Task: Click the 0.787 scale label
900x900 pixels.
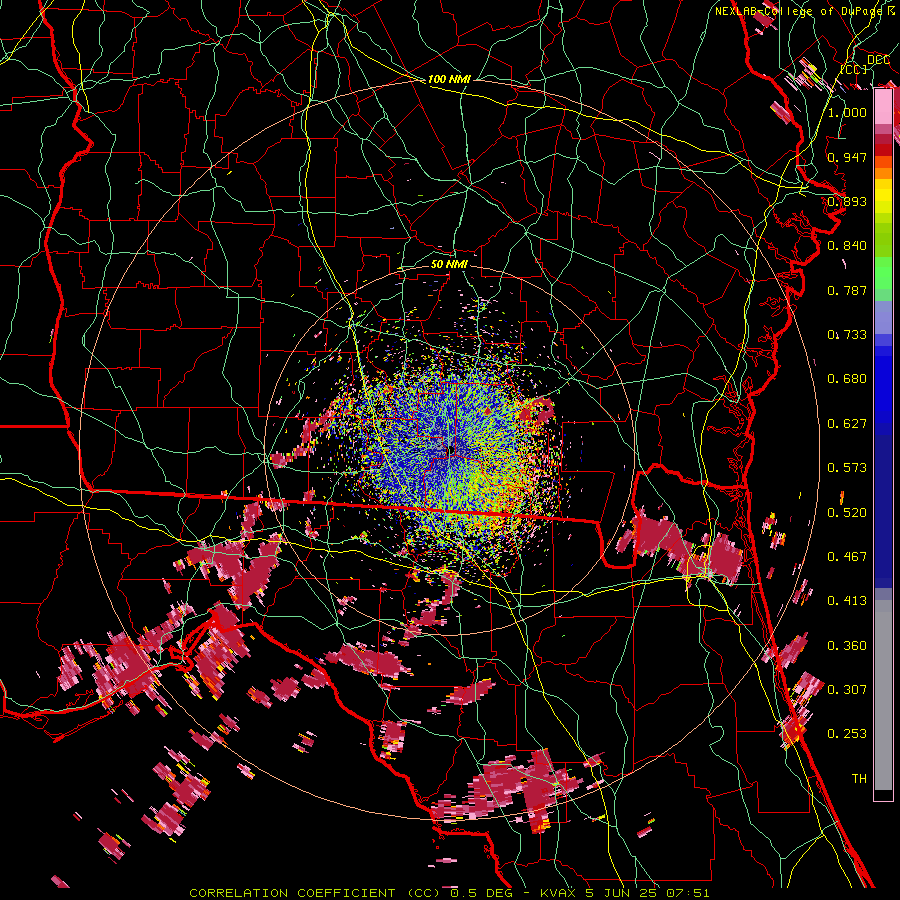Action: 847,290
